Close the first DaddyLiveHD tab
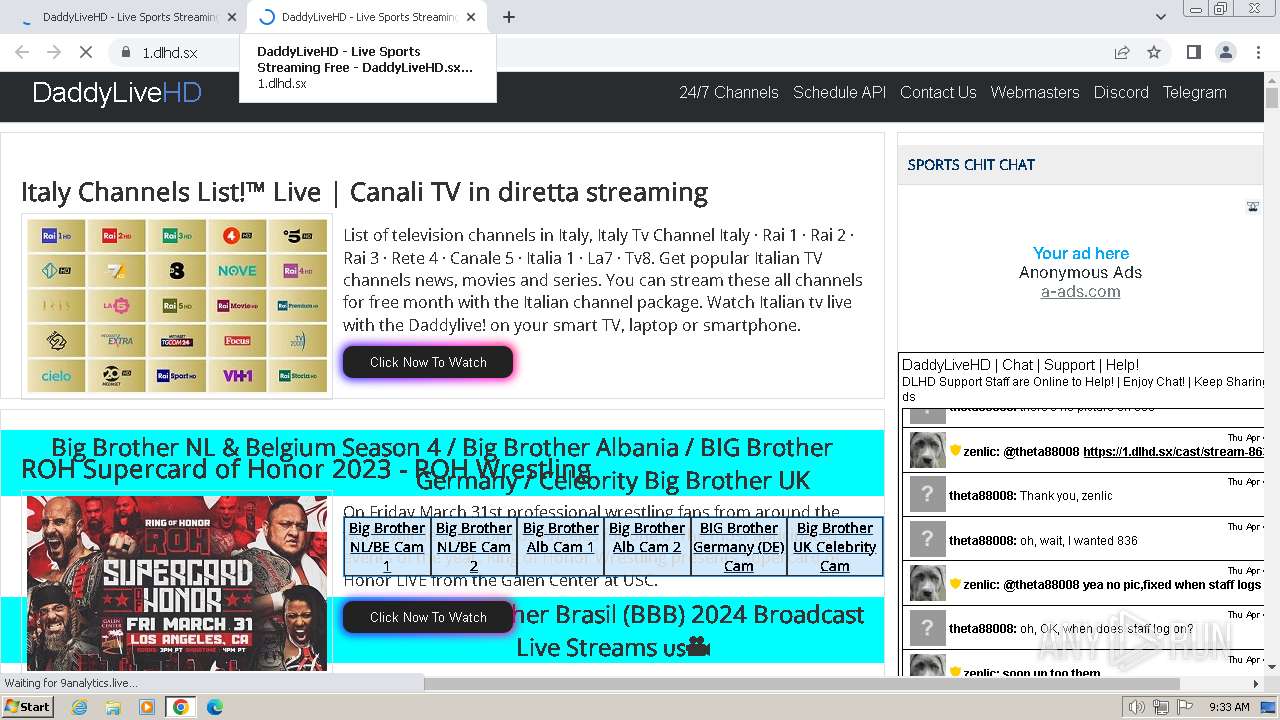 [232, 17]
